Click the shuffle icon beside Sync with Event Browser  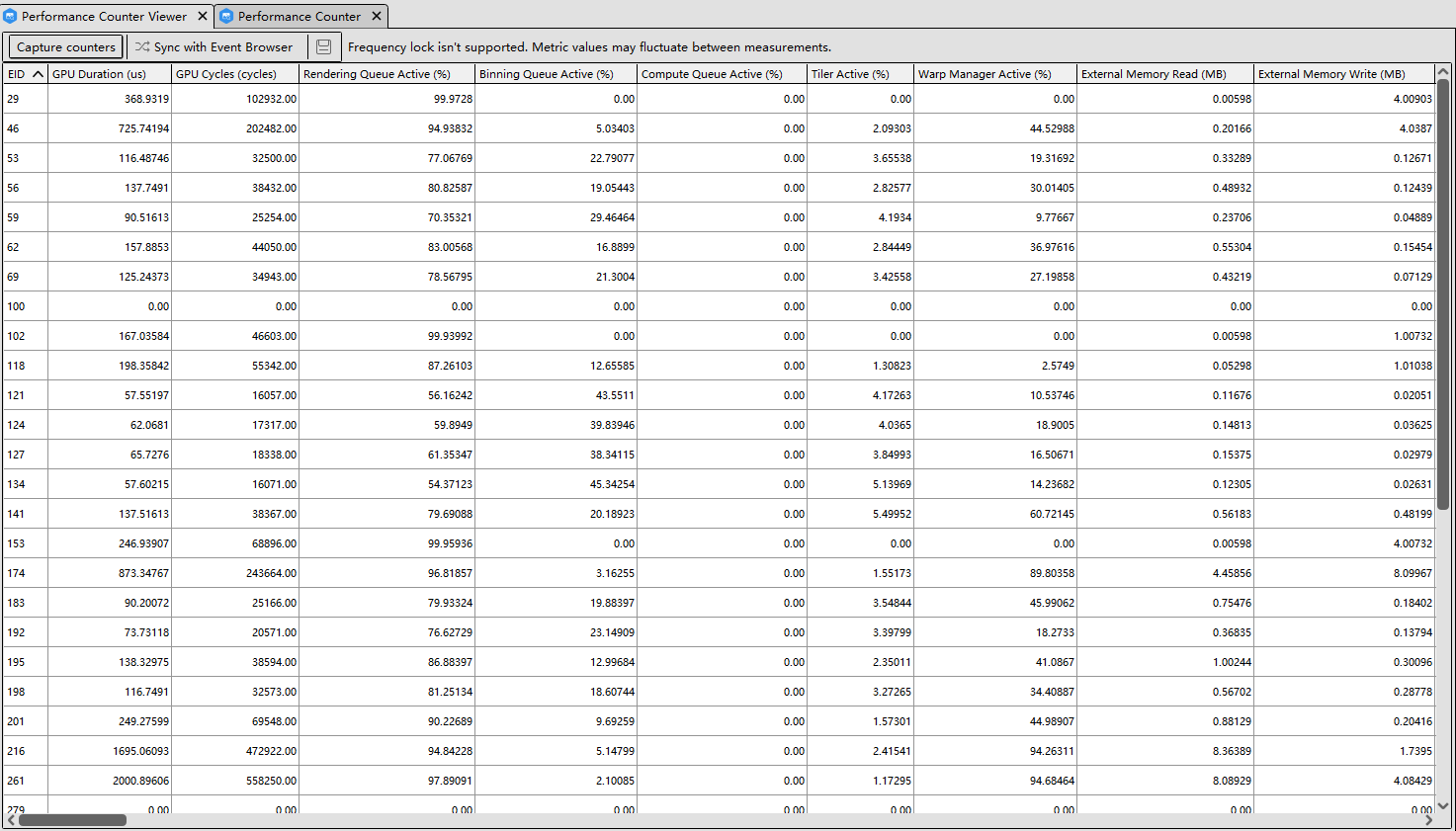(142, 46)
